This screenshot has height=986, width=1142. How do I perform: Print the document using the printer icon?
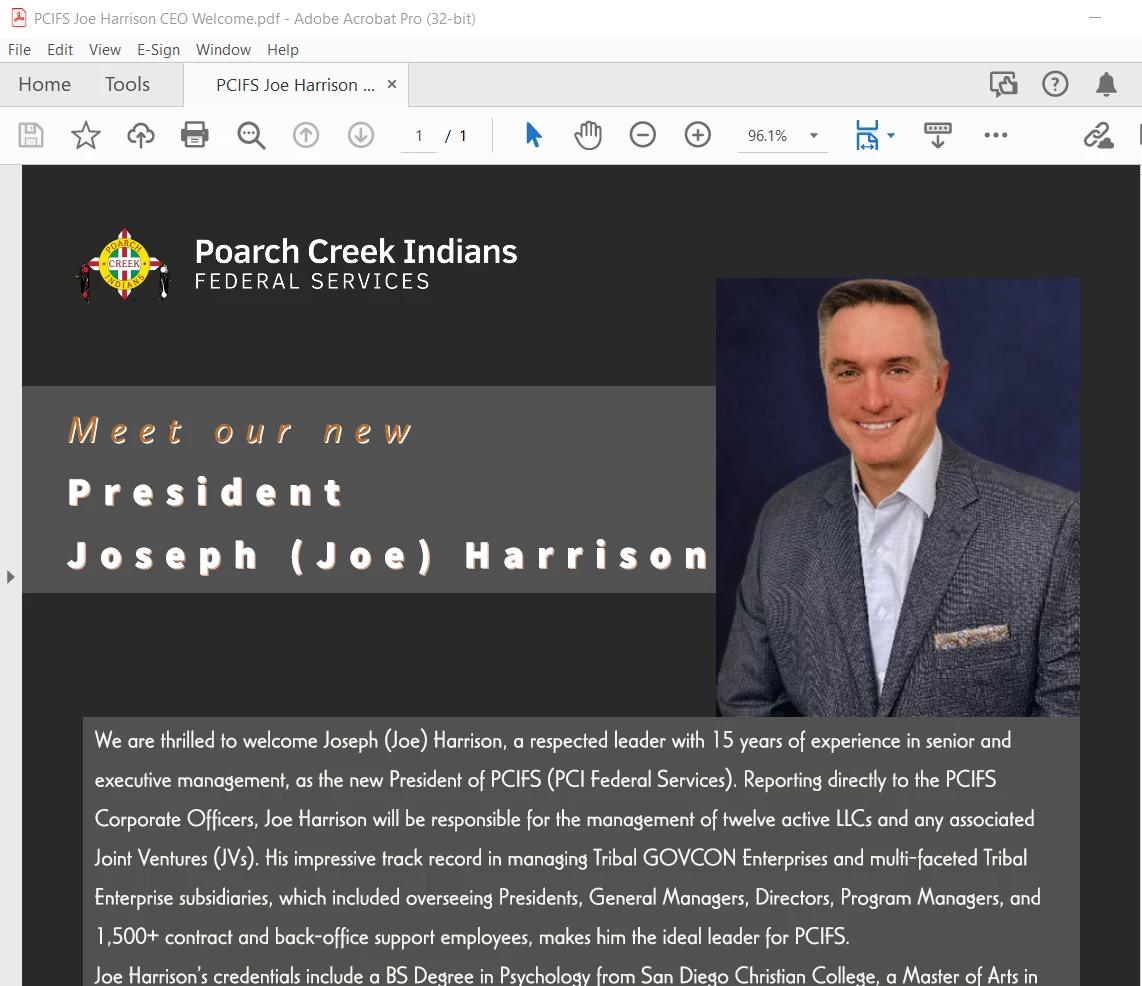click(194, 135)
